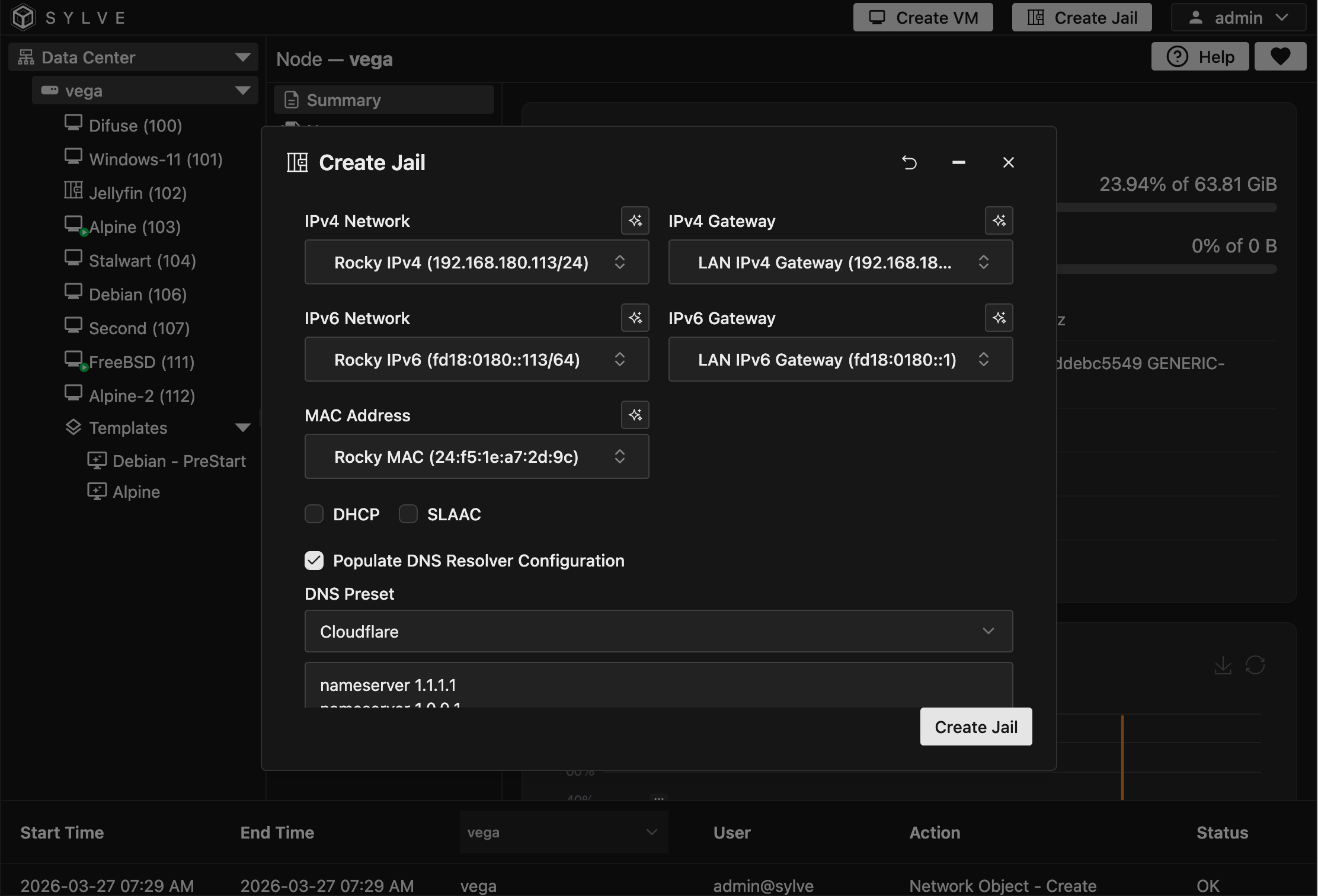Select Alpine-2 (112) in the tree

pos(142,395)
